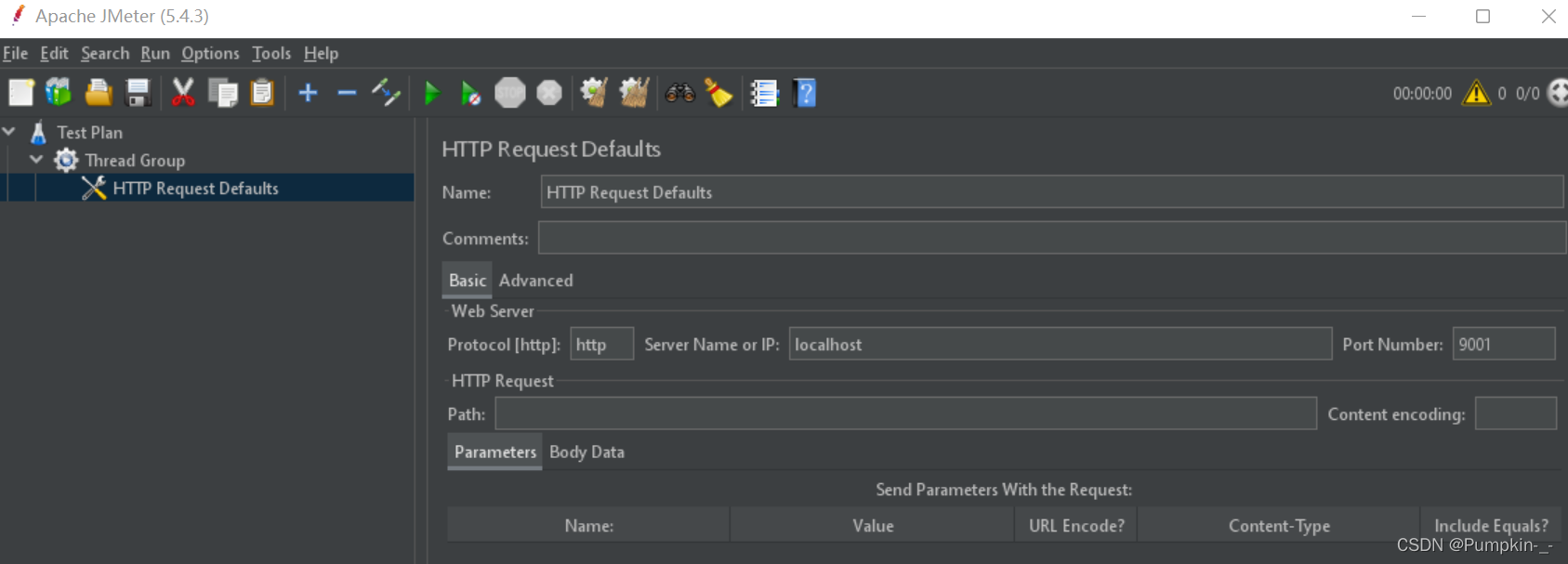
Task: Switch to the Advanced tab
Action: 536,281
